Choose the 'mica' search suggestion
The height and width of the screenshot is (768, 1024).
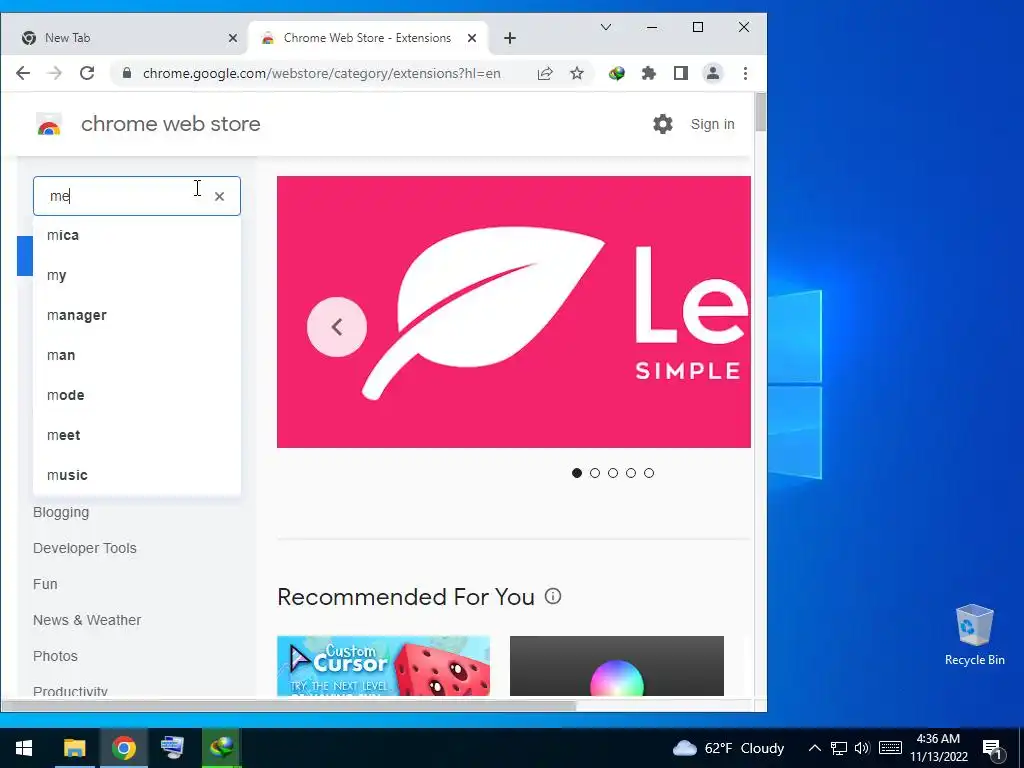pos(137,235)
